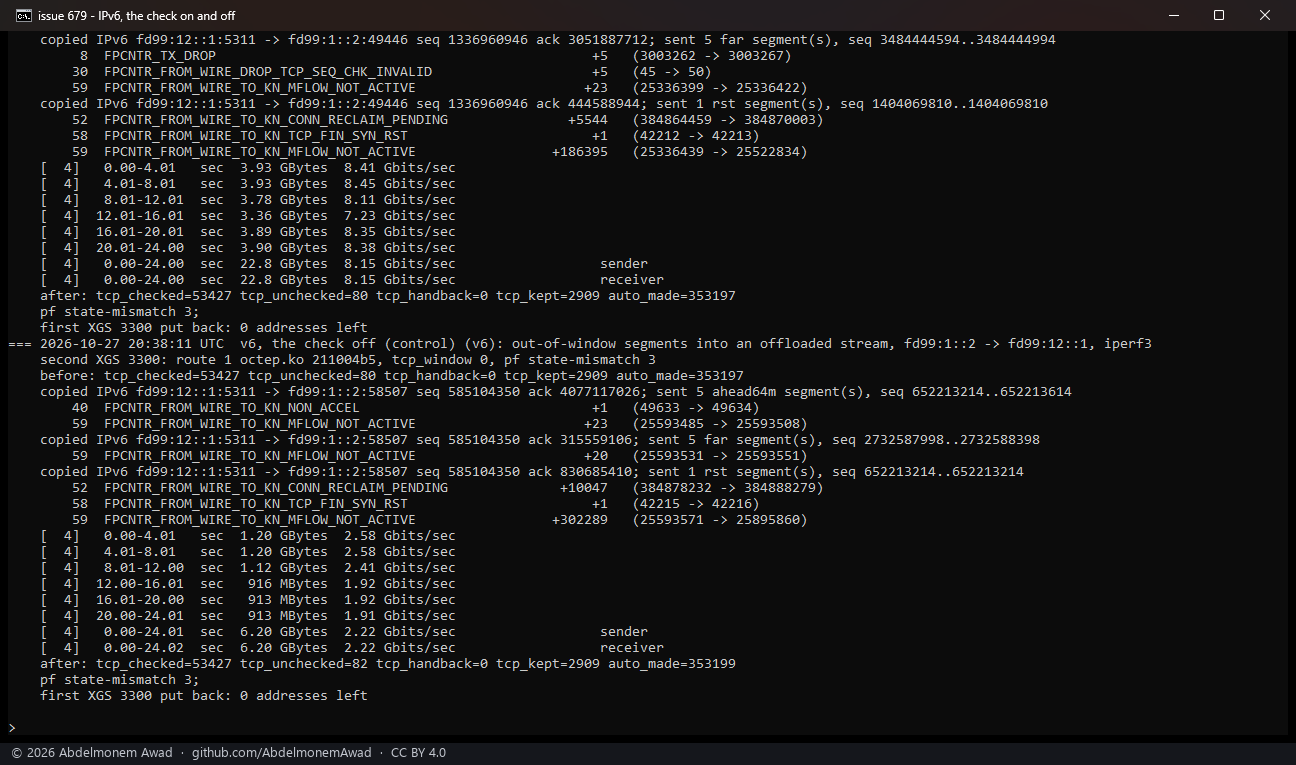
Task: Select the '8.45 Gbits/sec' bitrate value
Action: click(x=400, y=184)
